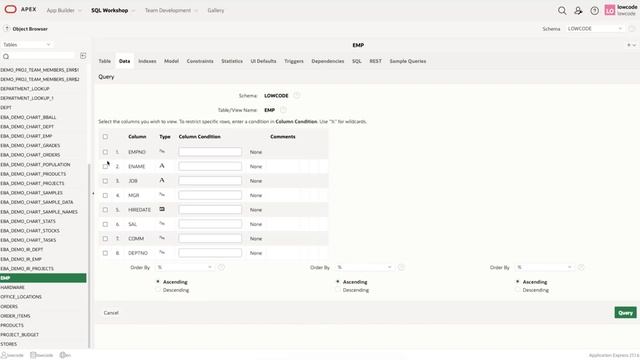Switch to the Constraints tab

[x=200, y=61]
